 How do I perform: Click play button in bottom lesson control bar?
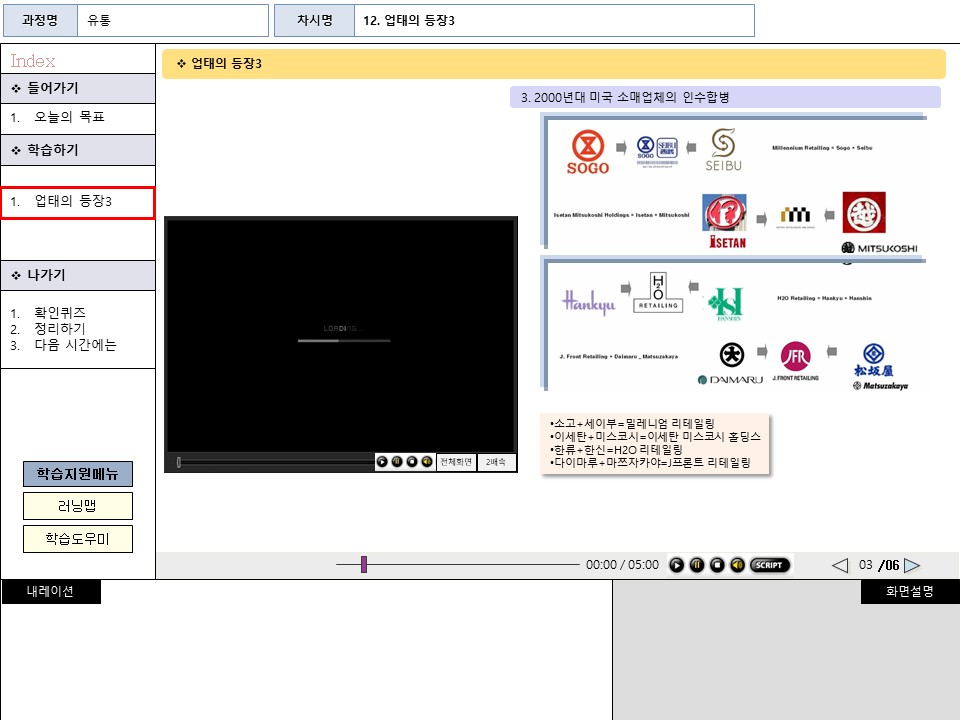click(676, 565)
